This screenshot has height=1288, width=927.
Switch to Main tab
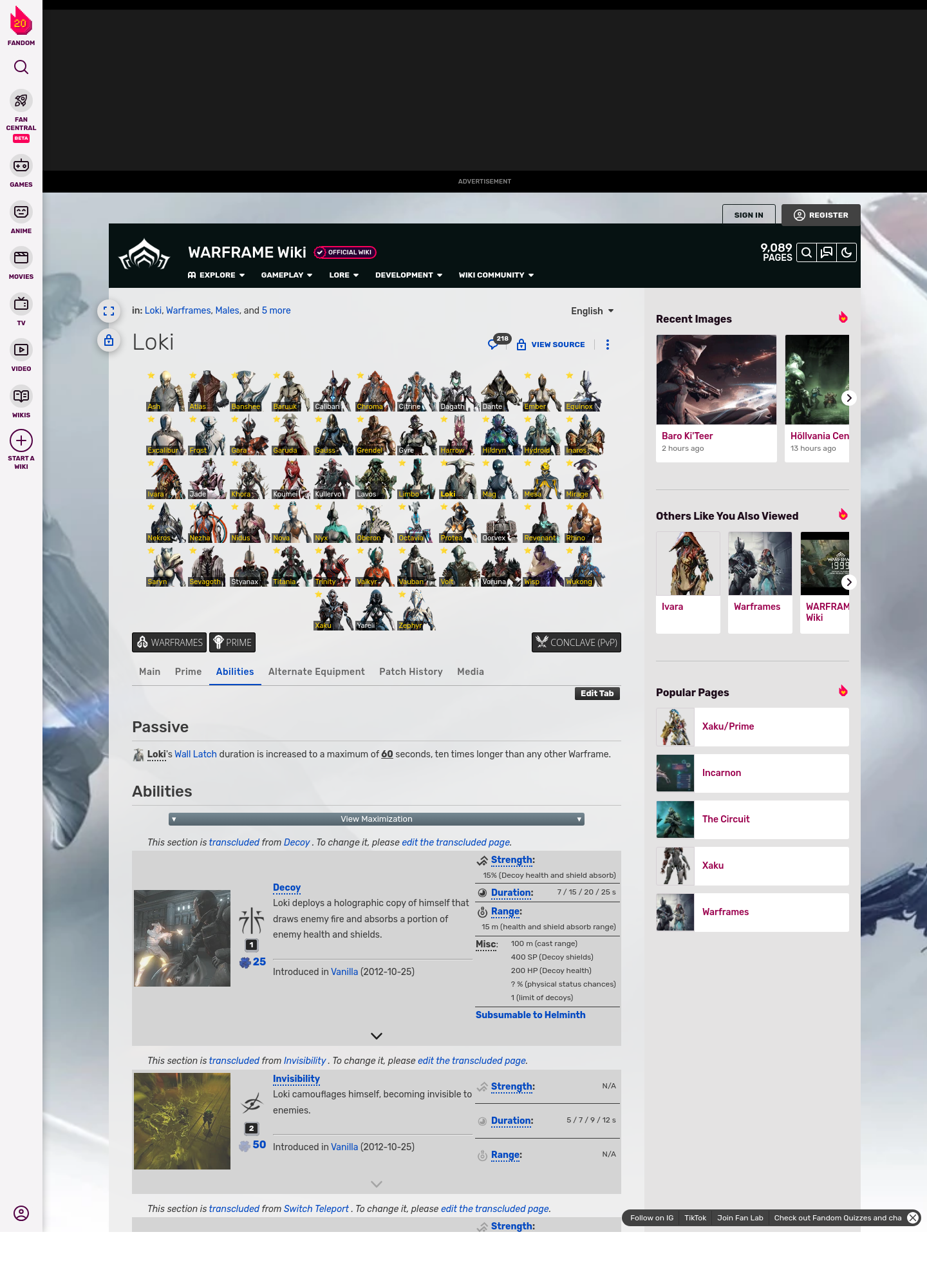149,672
